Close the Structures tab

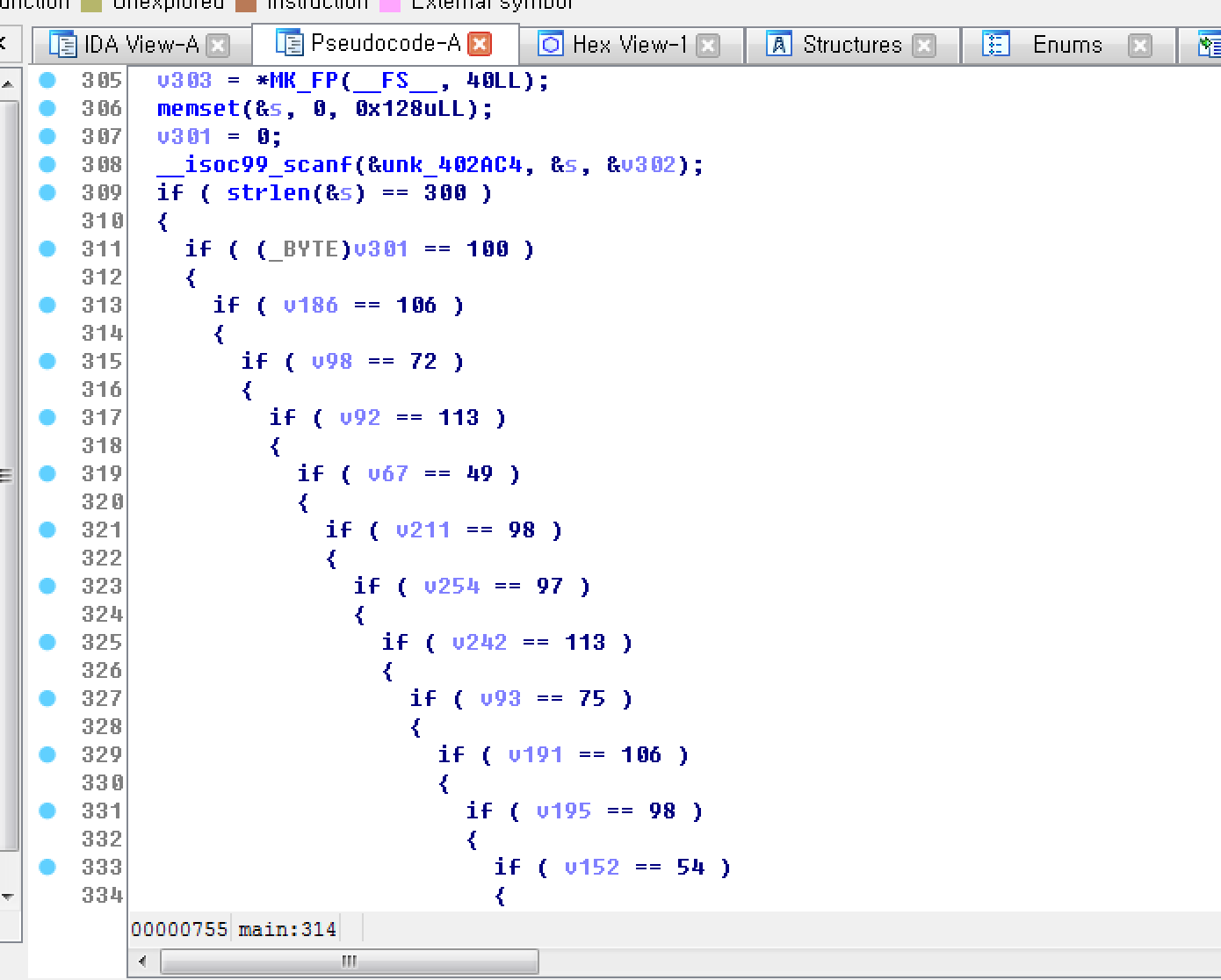click(924, 45)
